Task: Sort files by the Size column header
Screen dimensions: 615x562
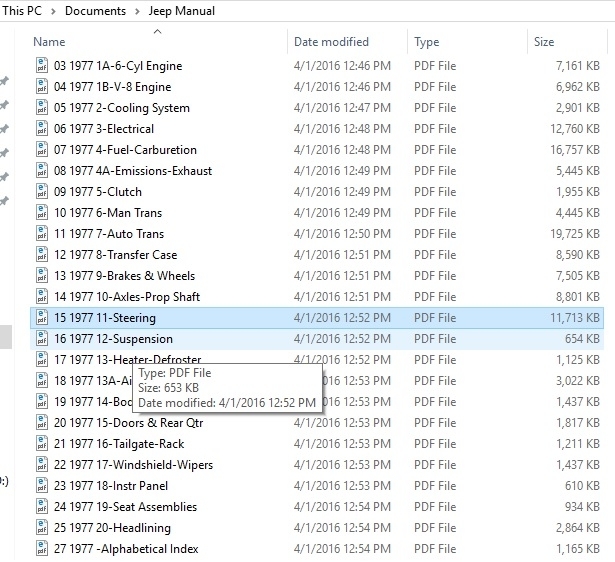Action: click(544, 42)
